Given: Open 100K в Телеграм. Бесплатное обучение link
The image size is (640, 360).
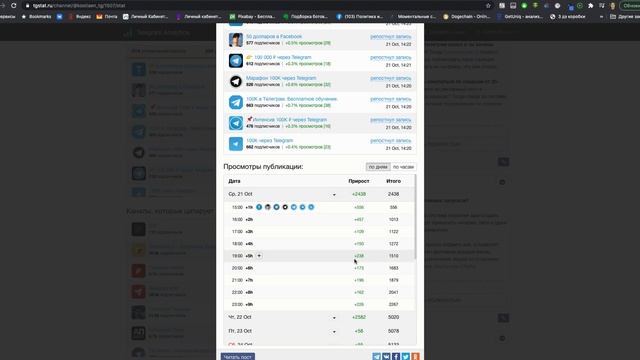Looking at the screenshot, I should pyautogui.click(x=291, y=99).
